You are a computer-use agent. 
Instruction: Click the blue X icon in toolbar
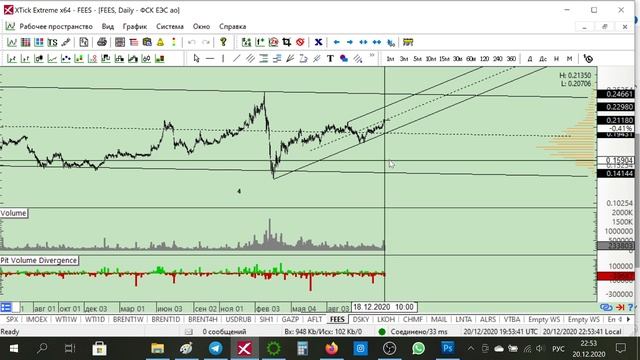318,42
